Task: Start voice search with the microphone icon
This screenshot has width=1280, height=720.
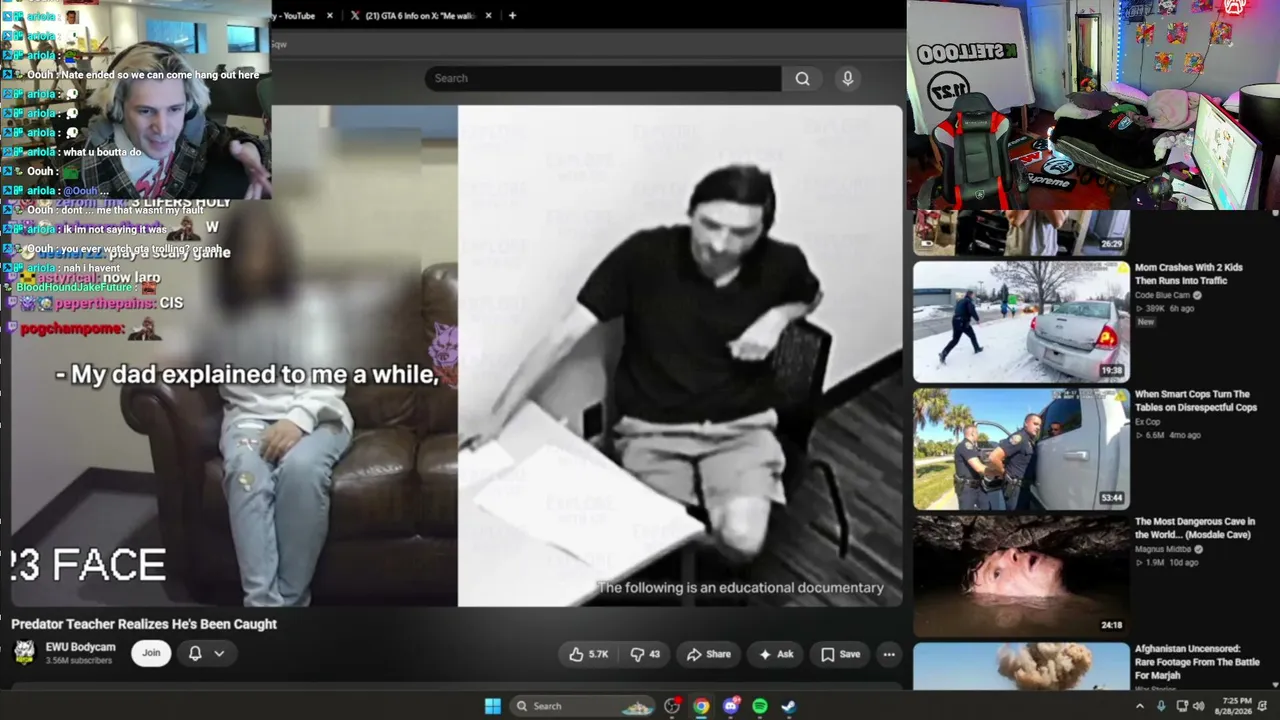Action: coord(848,78)
